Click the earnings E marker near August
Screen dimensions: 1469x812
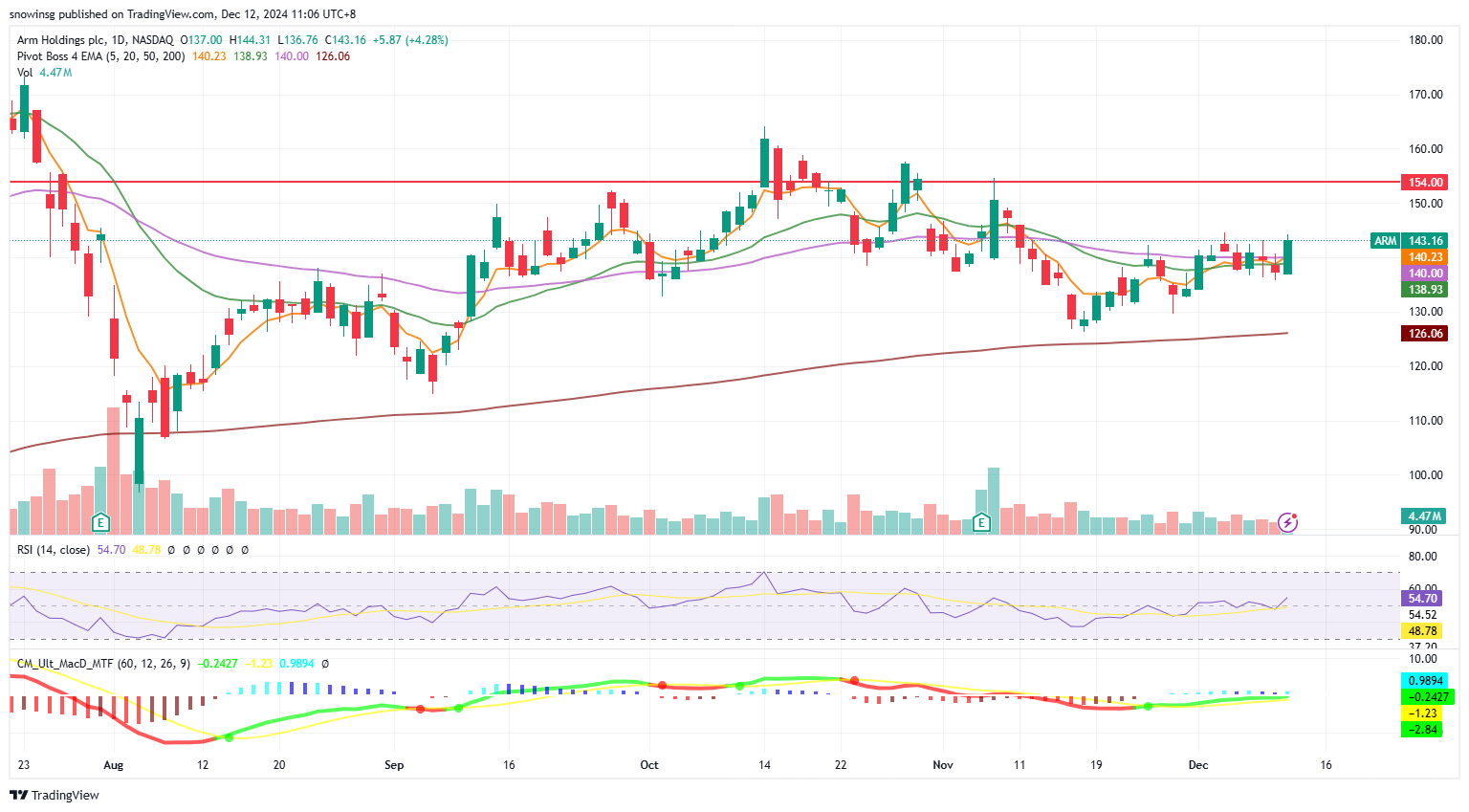(100, 522)
